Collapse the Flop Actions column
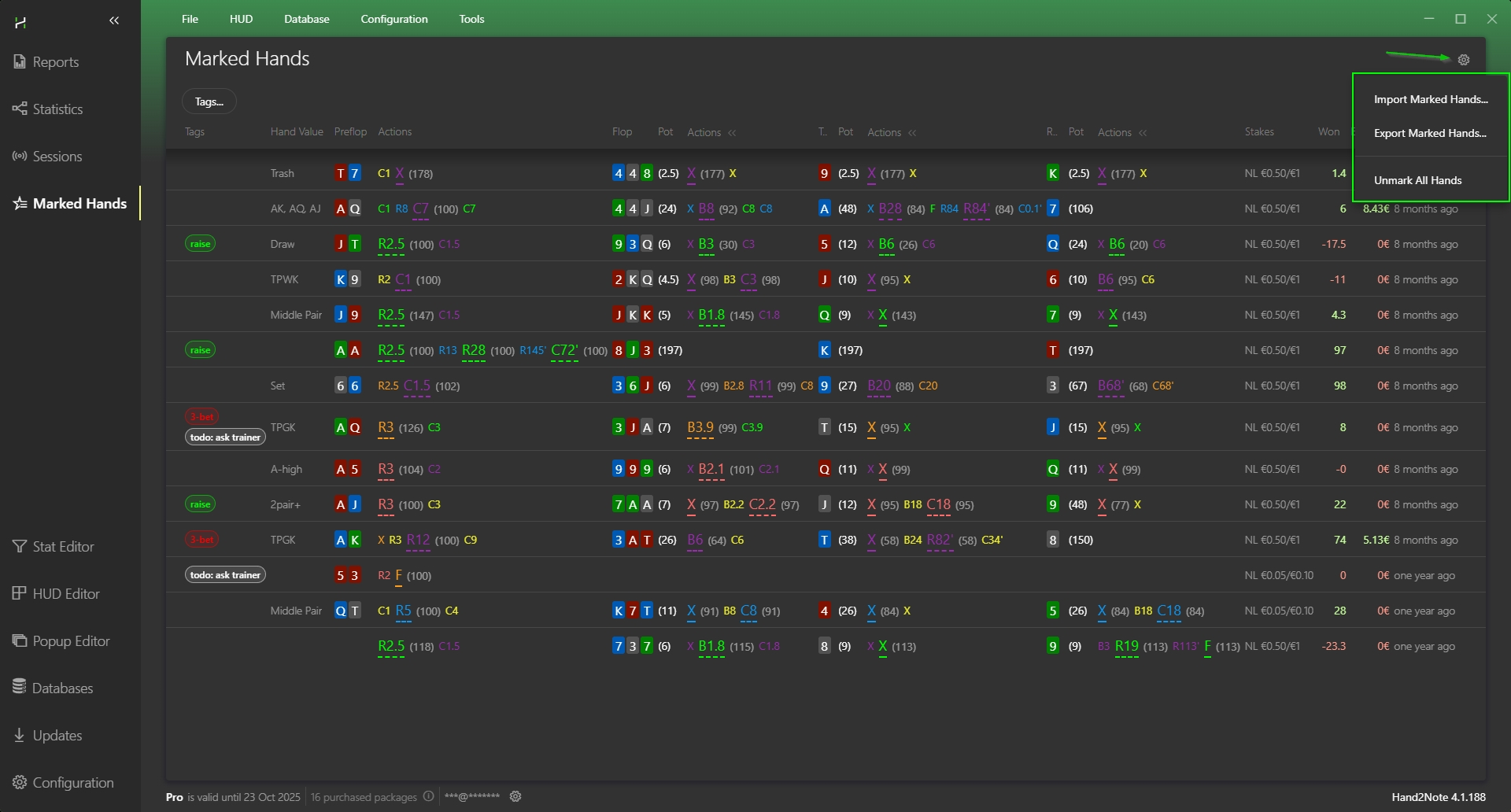The image size is (1511, 812). coord(733,133)
